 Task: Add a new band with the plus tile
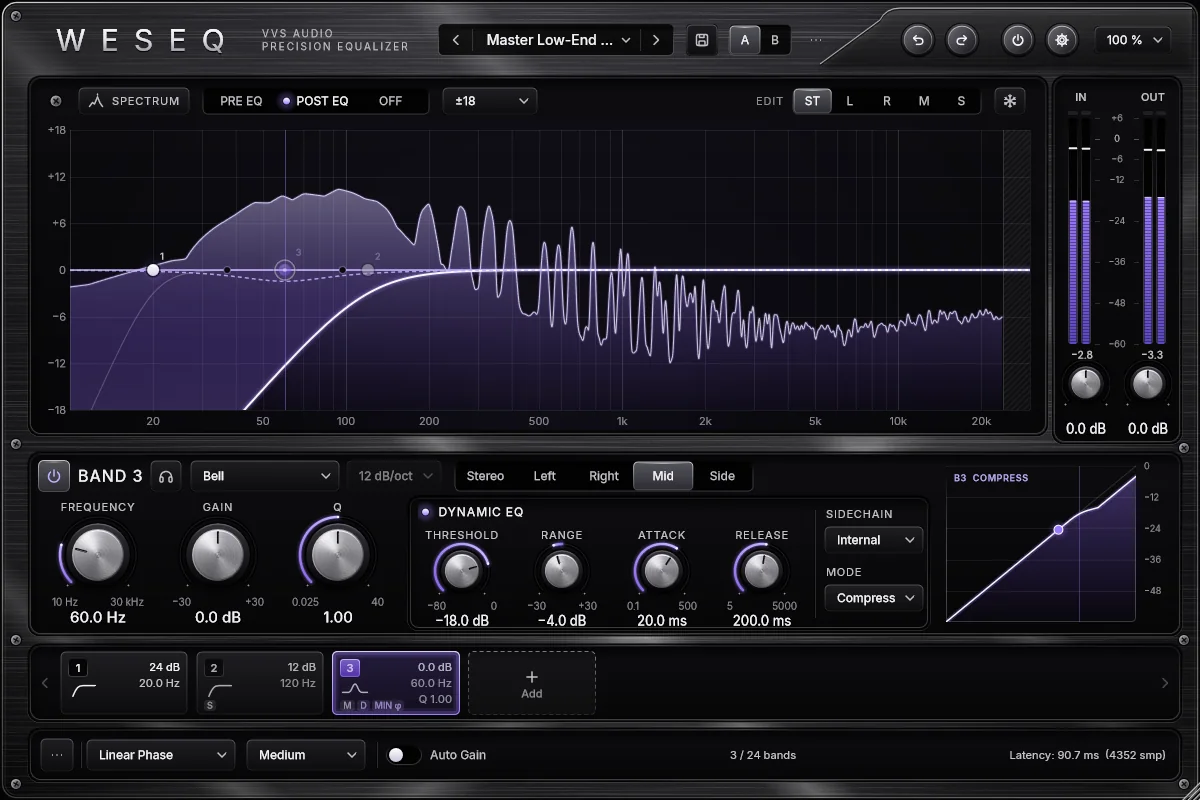[x=532, y=684]
